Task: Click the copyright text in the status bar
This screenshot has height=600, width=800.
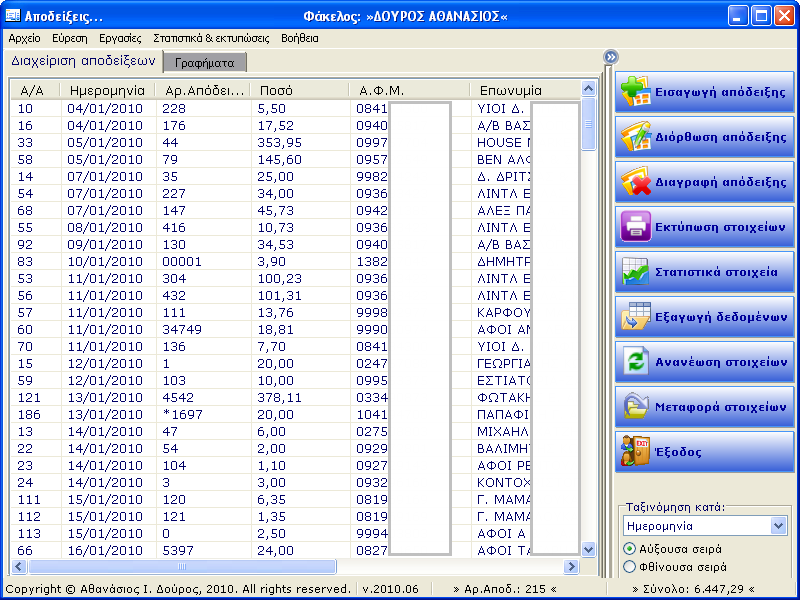Action: (x=178, y=589)
